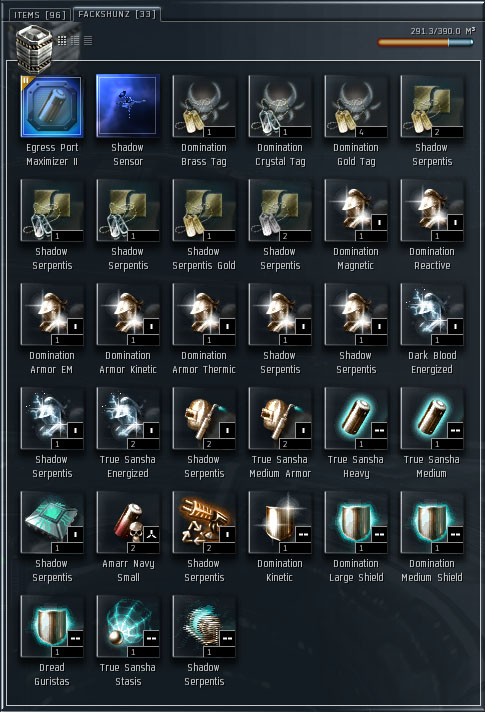This screenshot has width=485, height=712.
Task: Open the ITEMS [96] tab
Action: [40, 15]
